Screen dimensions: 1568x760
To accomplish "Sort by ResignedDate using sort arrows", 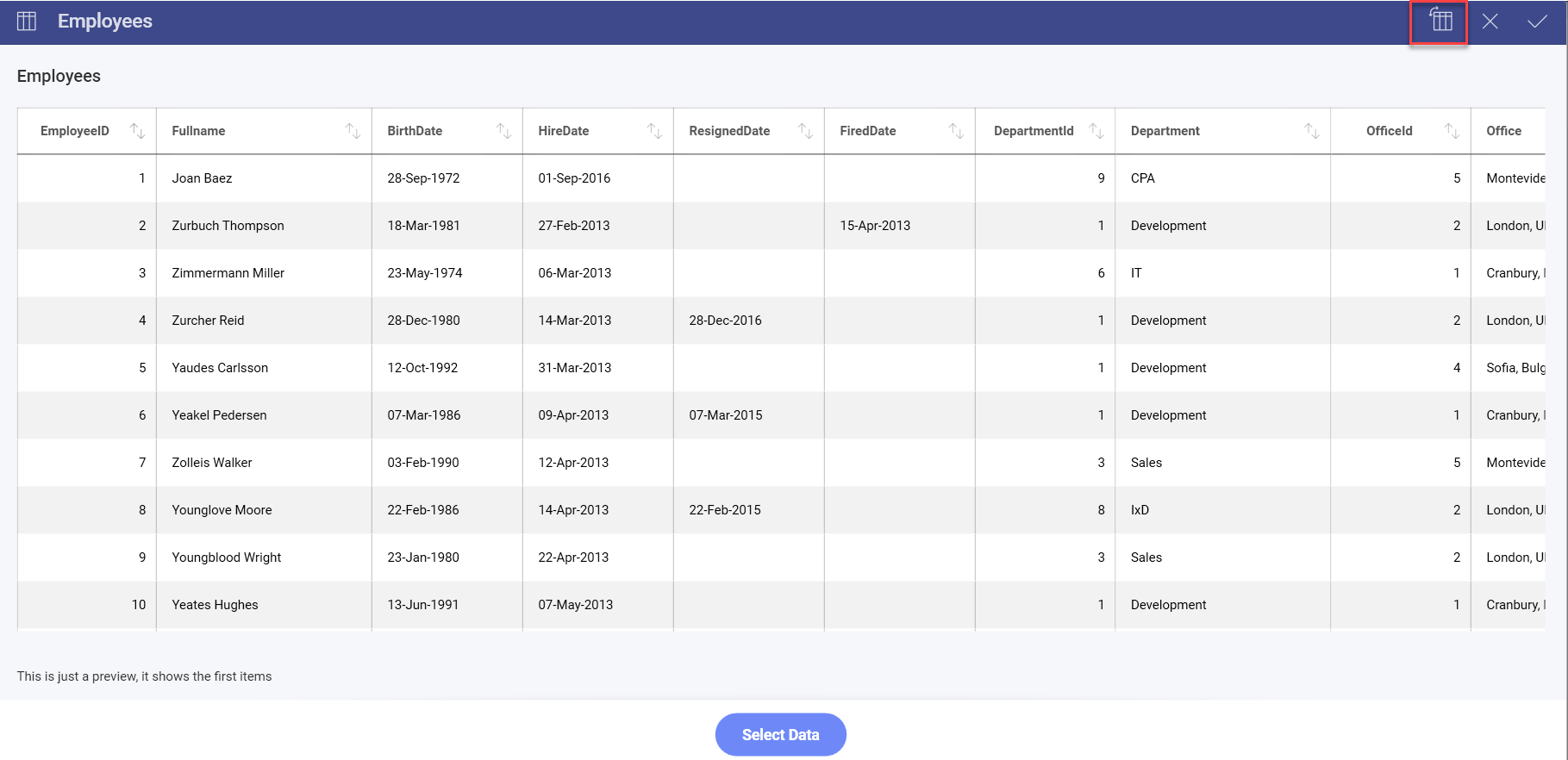I will click(805, 131).
